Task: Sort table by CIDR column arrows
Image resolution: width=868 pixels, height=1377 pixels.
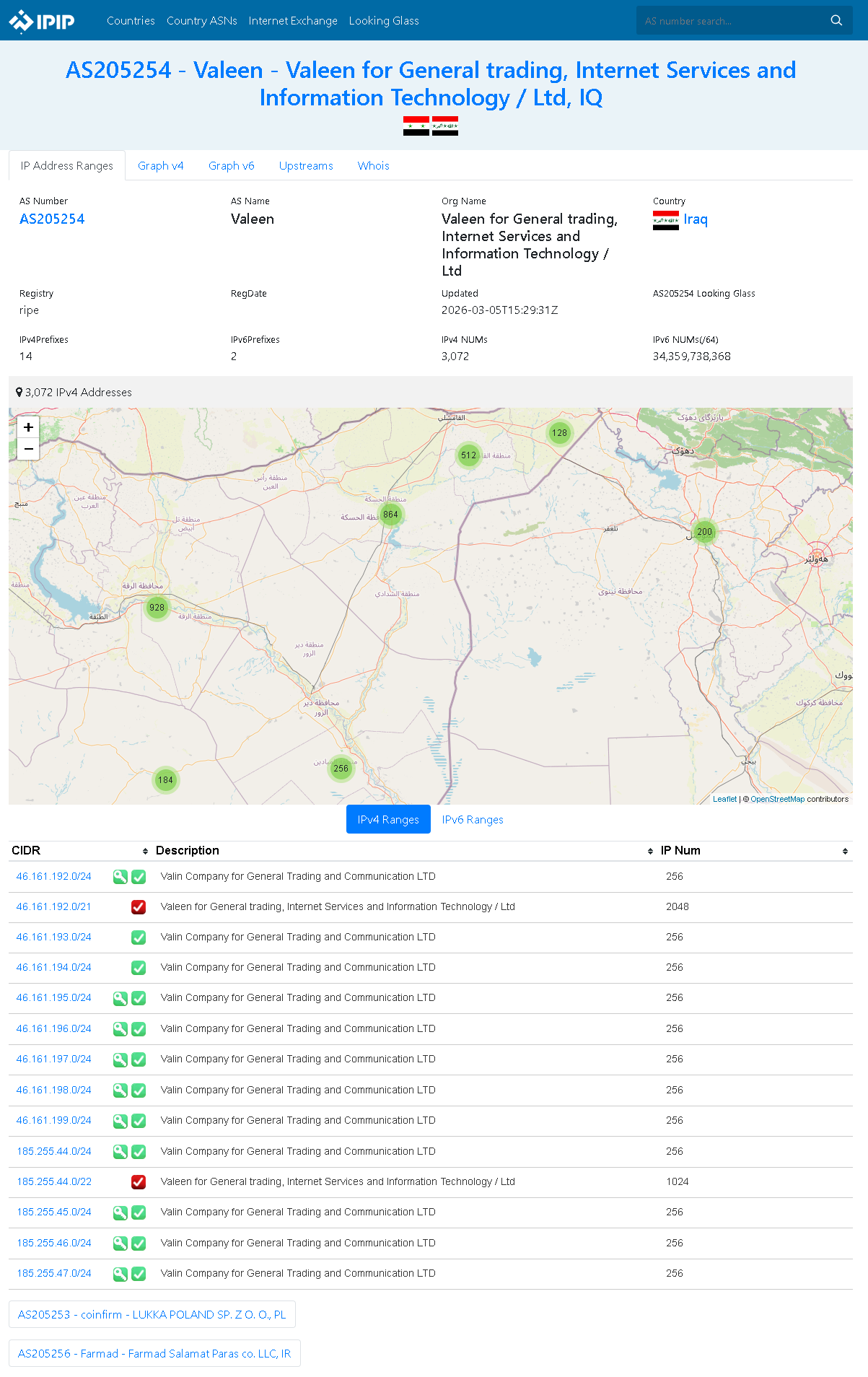Action: pos(145,851)
